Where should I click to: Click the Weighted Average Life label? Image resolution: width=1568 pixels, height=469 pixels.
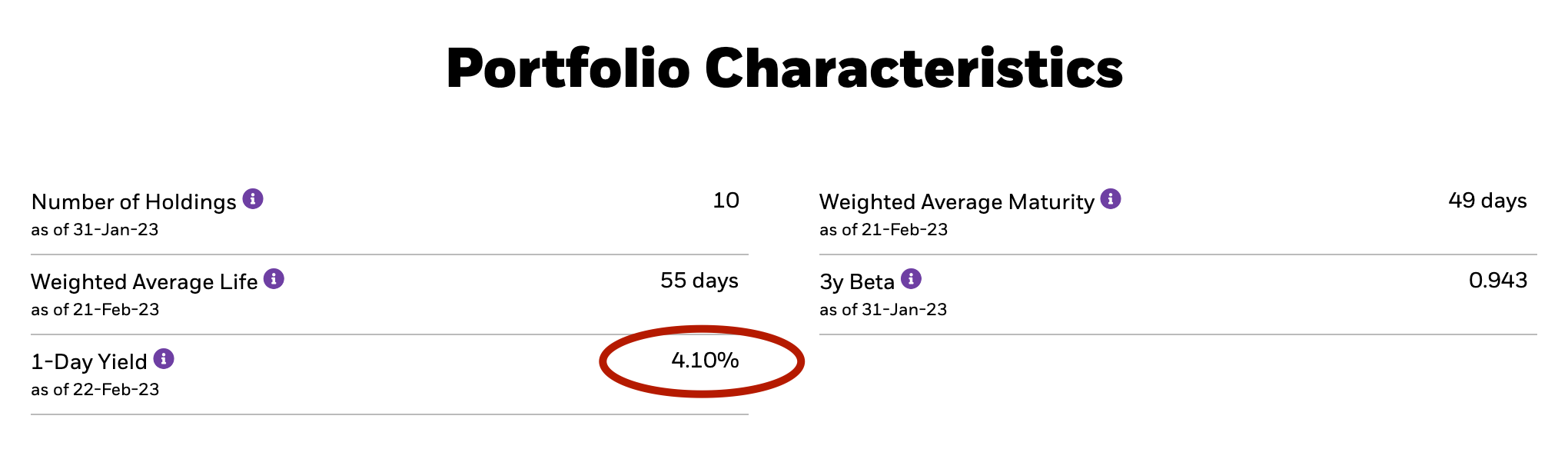point(144,282)
